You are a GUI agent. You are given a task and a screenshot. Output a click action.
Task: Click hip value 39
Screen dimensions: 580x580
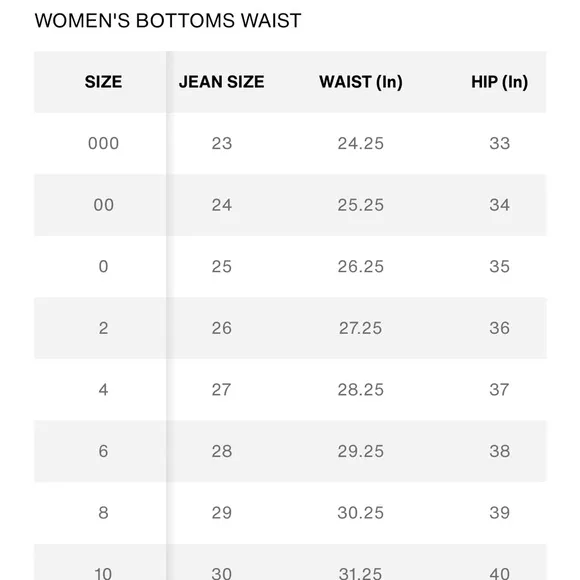[x=499, y=513]
